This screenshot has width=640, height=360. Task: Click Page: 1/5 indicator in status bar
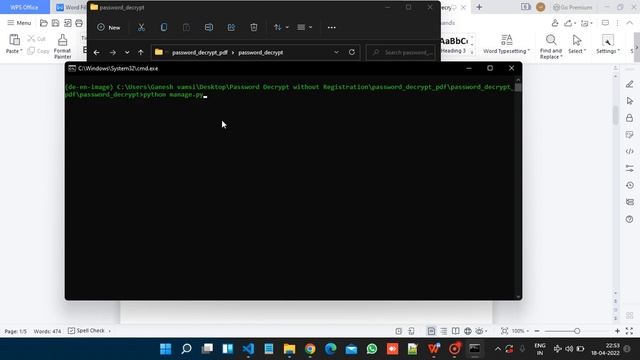click(16, 331)
